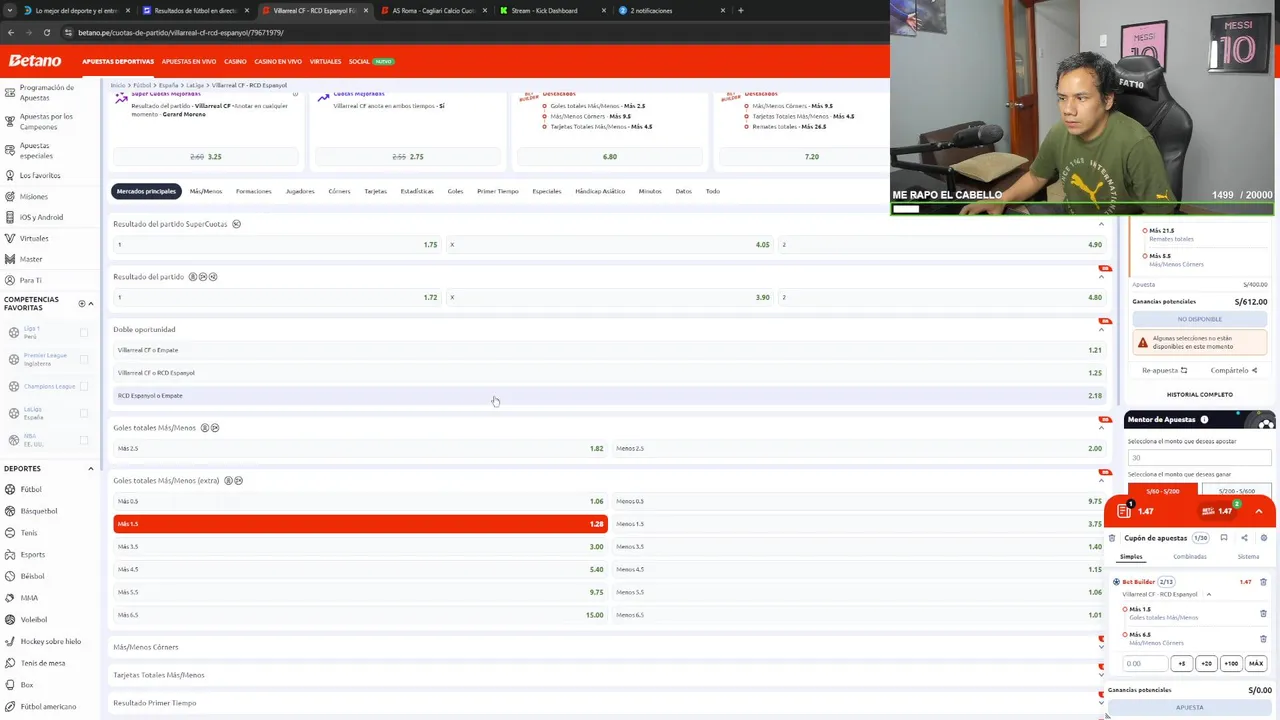Click the iOS y Android icon
The image size is (1280, 720).
pyautogui.click(x=10, y=217)
